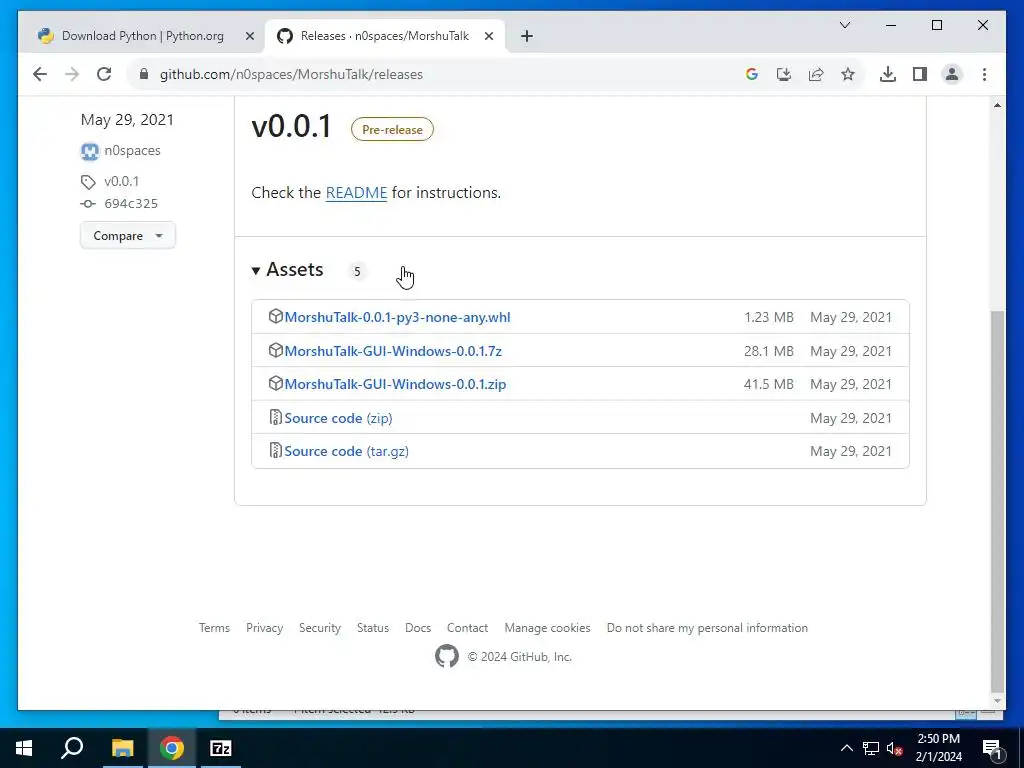This screenshot has width=1024, height=768.
Task: Click the tag icon beside v0.0.1
Action: [x=88, y=182]
